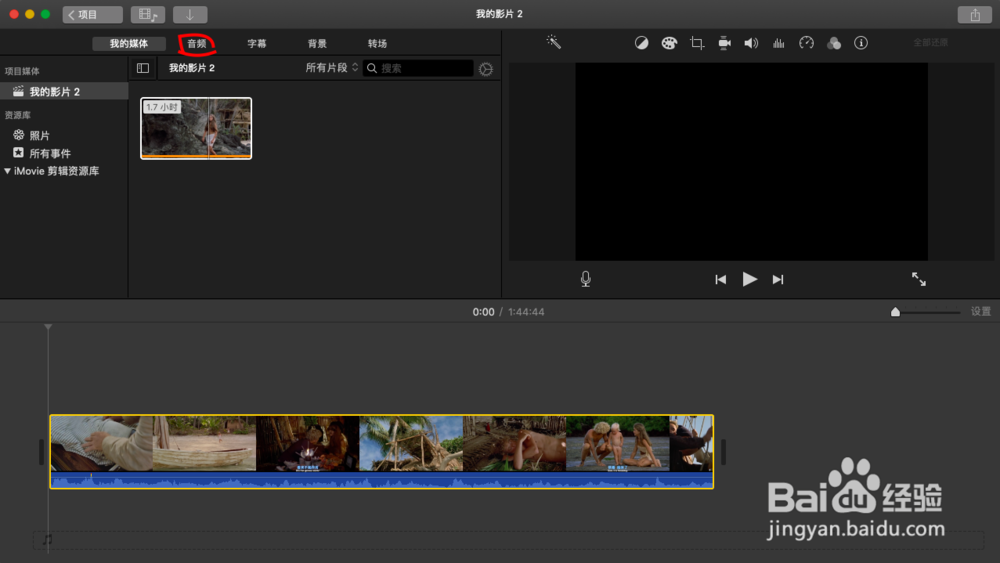Show the clip information icon
The height and width of the screenshot is (563, 1000).
tap(861, 43)
